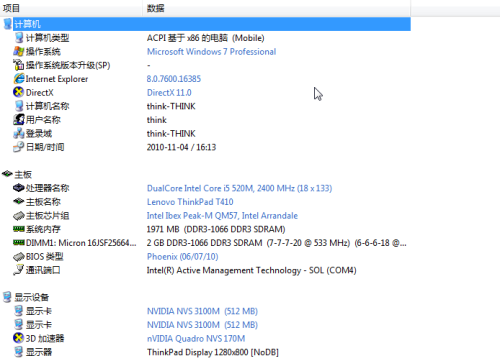
Task: Select the 处理器名称 label
Action: pyautogui.click(x=48, y=188)
